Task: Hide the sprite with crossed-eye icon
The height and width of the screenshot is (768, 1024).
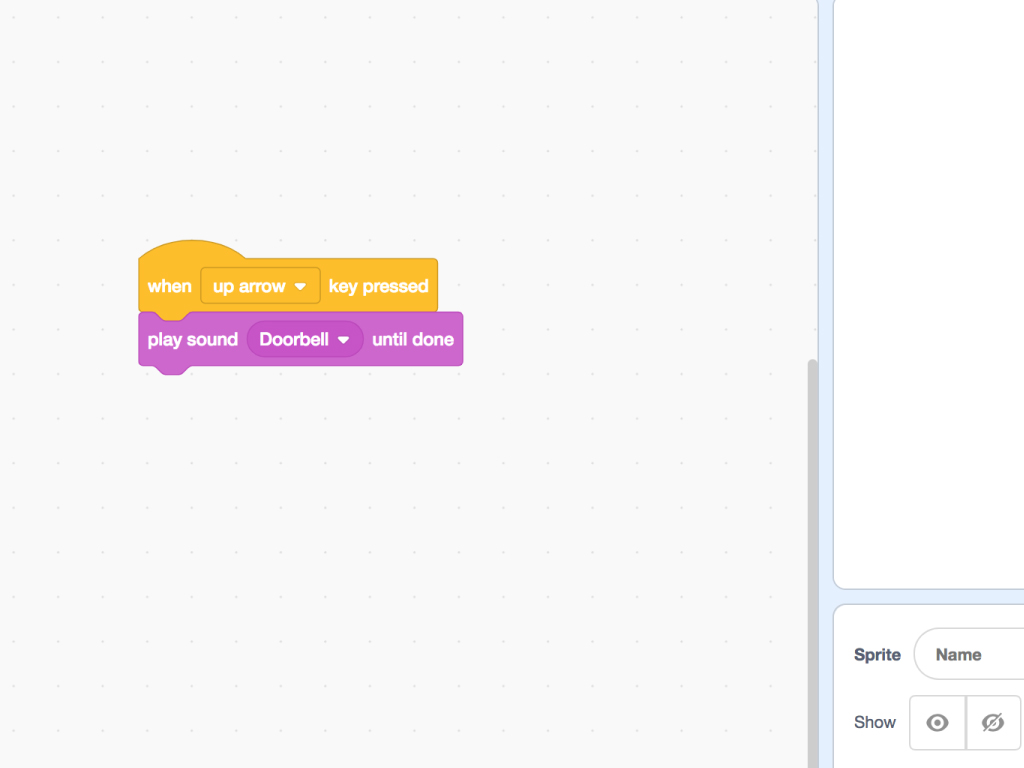Action: click(993, 723)
